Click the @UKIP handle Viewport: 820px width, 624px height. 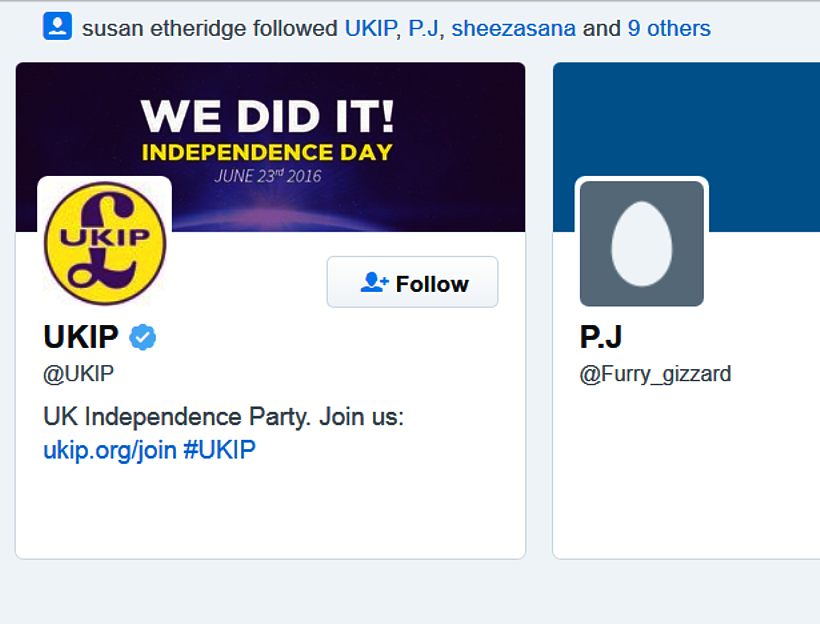[x=79, y=374]
